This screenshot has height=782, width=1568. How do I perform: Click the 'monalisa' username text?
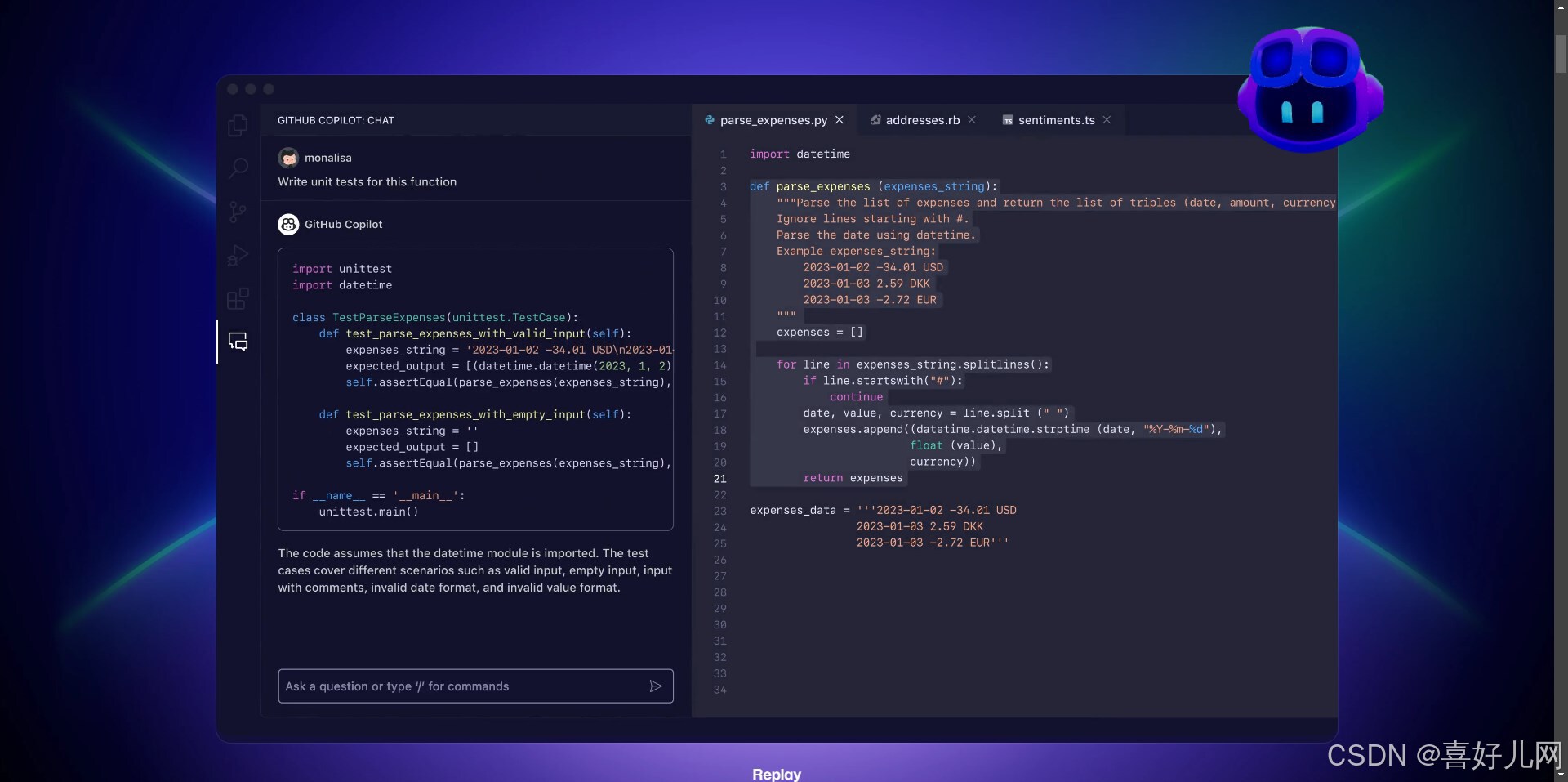pyautogui.click(x=328, y=158)
